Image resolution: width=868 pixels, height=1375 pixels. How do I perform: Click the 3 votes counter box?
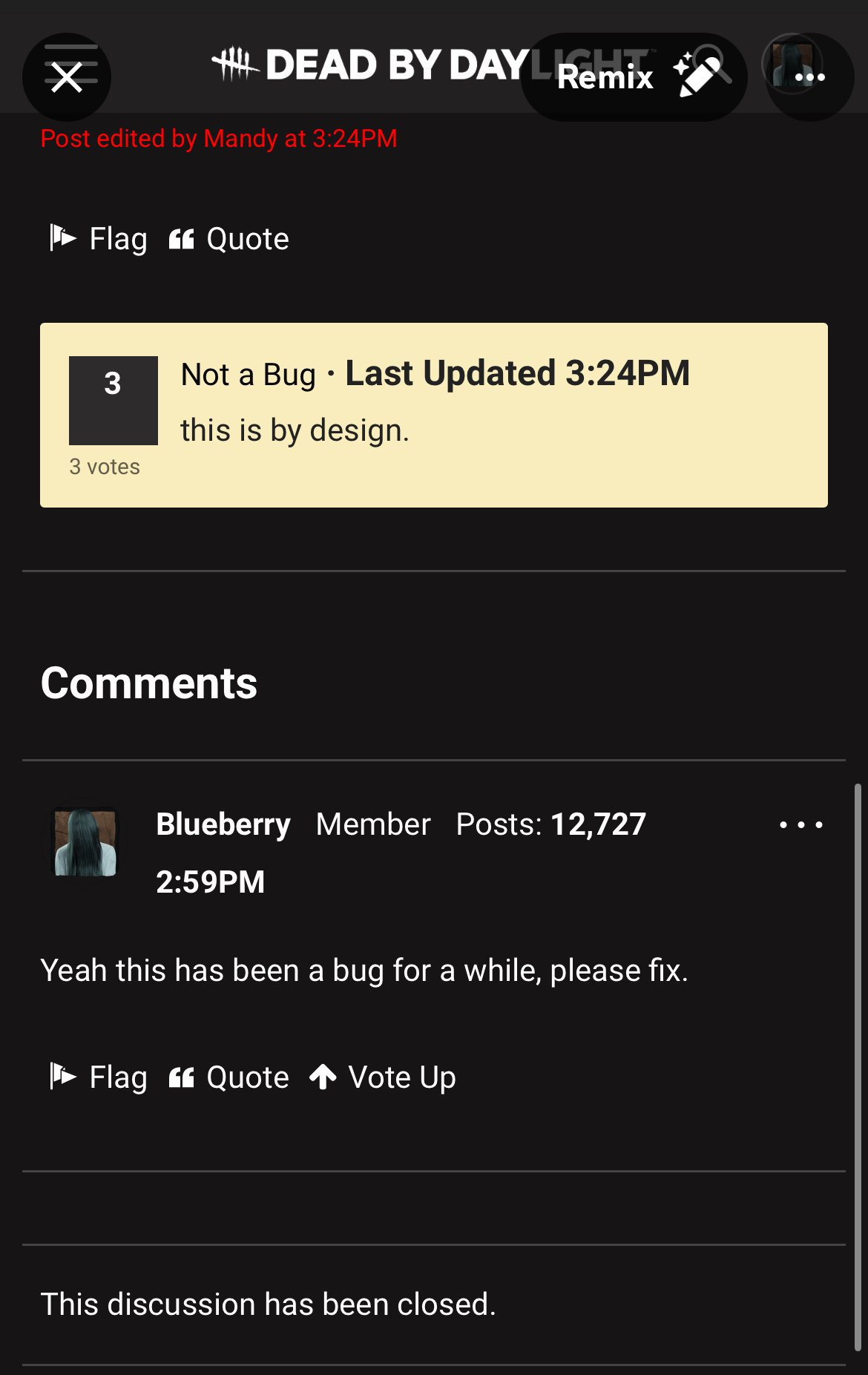point(113,401)
